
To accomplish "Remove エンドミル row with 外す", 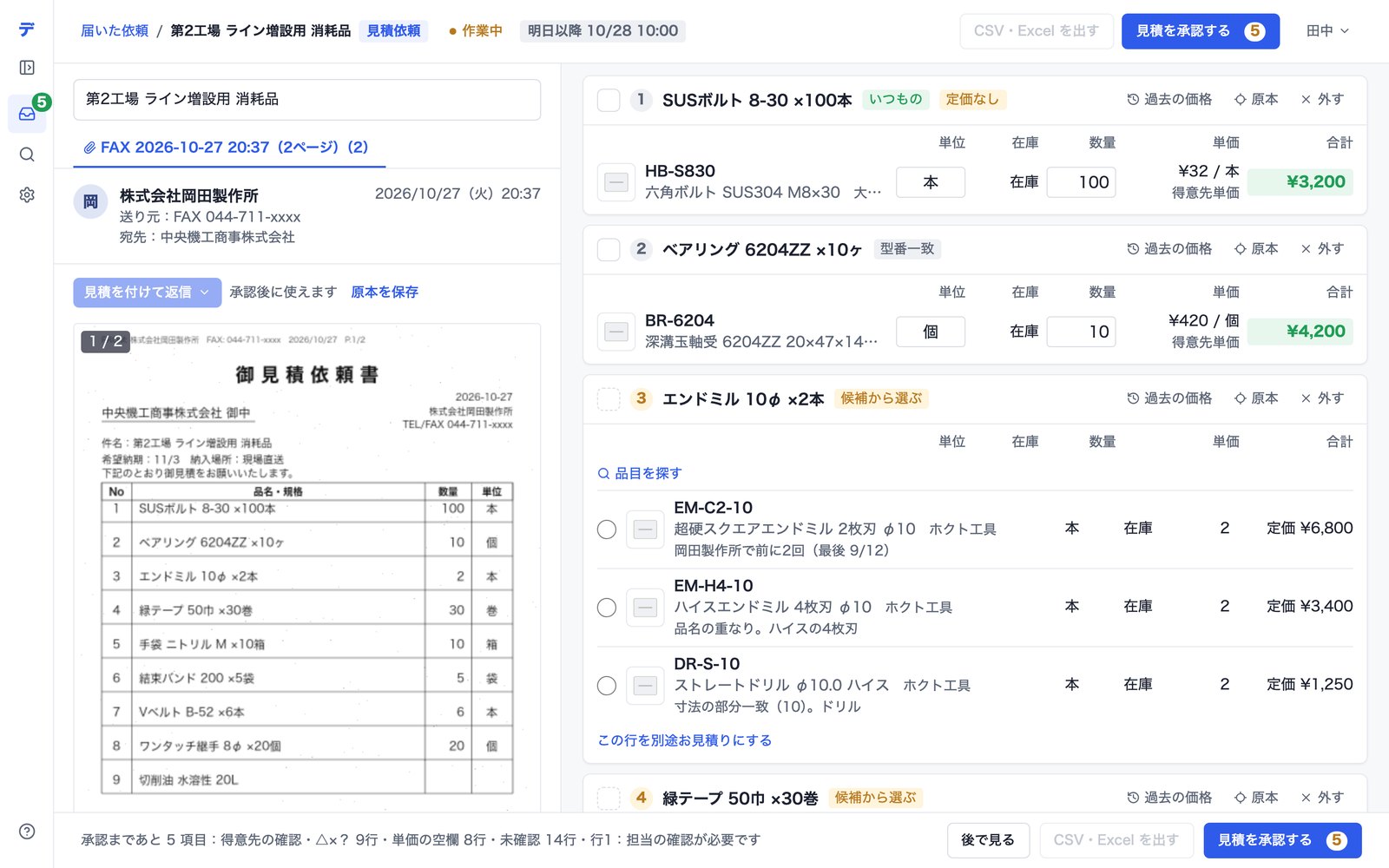I will click(x=1322, y=398).
